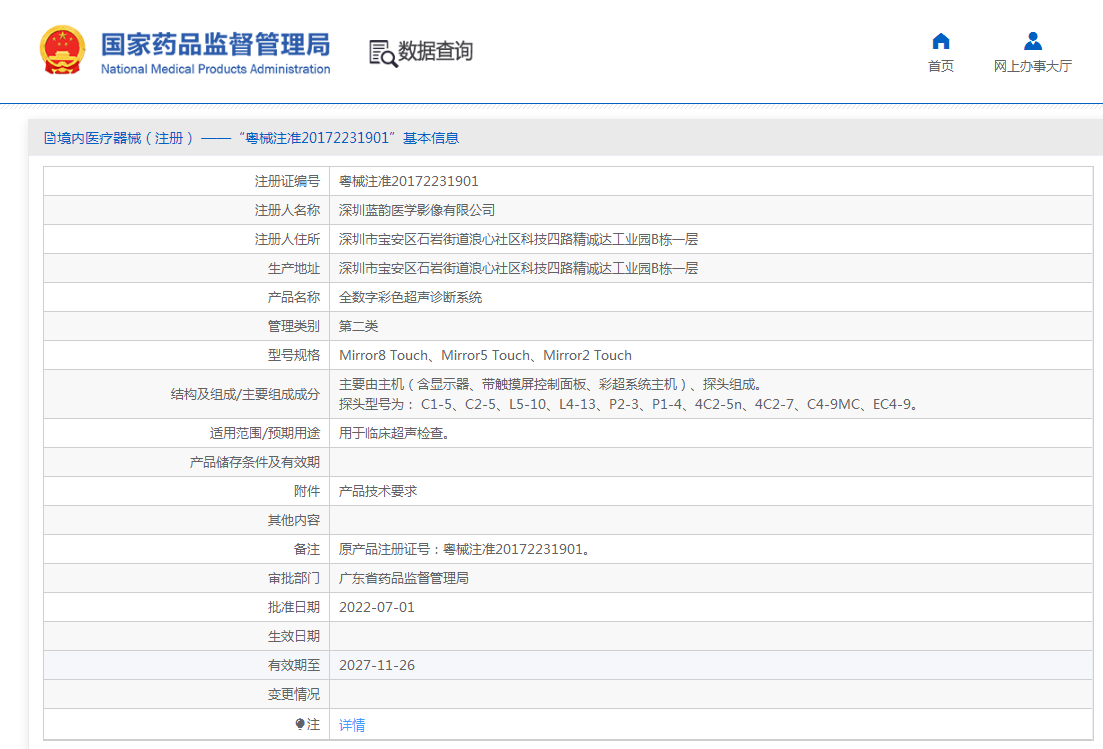Select 深圳蓝韵医学影像有限公司 cell

417,210
